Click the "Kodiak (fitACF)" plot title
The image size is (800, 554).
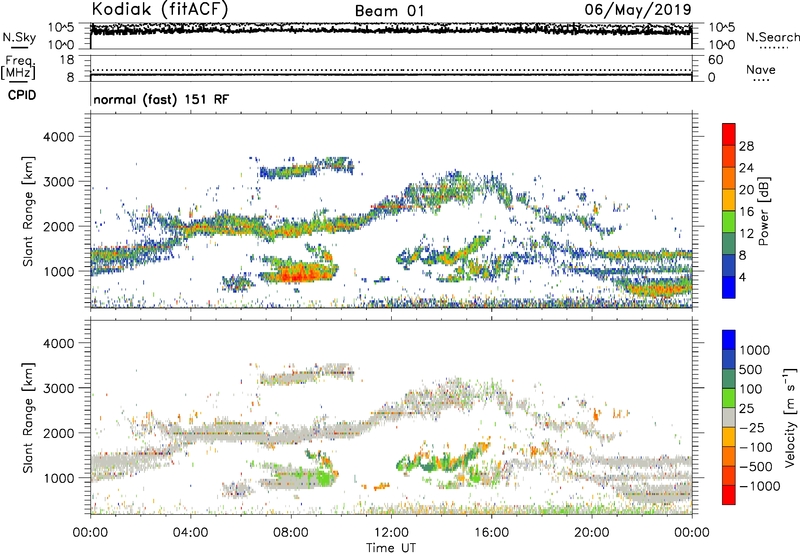(x=160, y=9)
